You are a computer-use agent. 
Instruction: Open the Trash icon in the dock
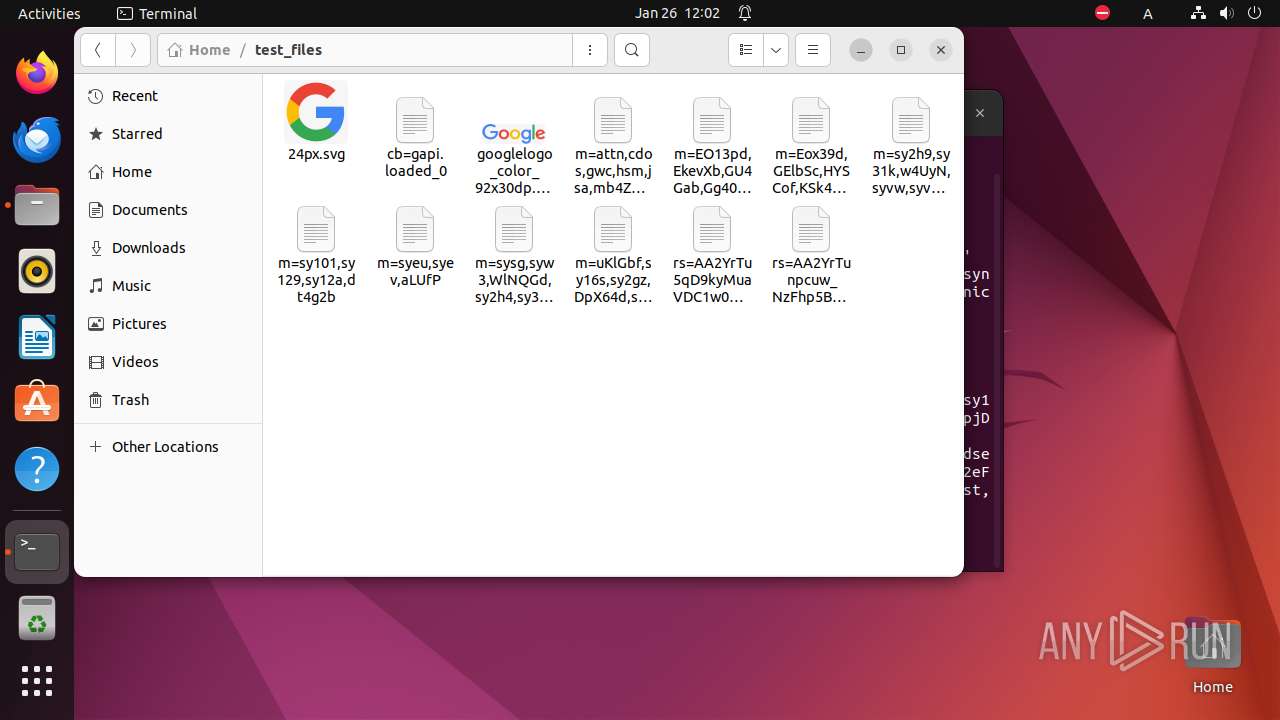coord(37,619)
